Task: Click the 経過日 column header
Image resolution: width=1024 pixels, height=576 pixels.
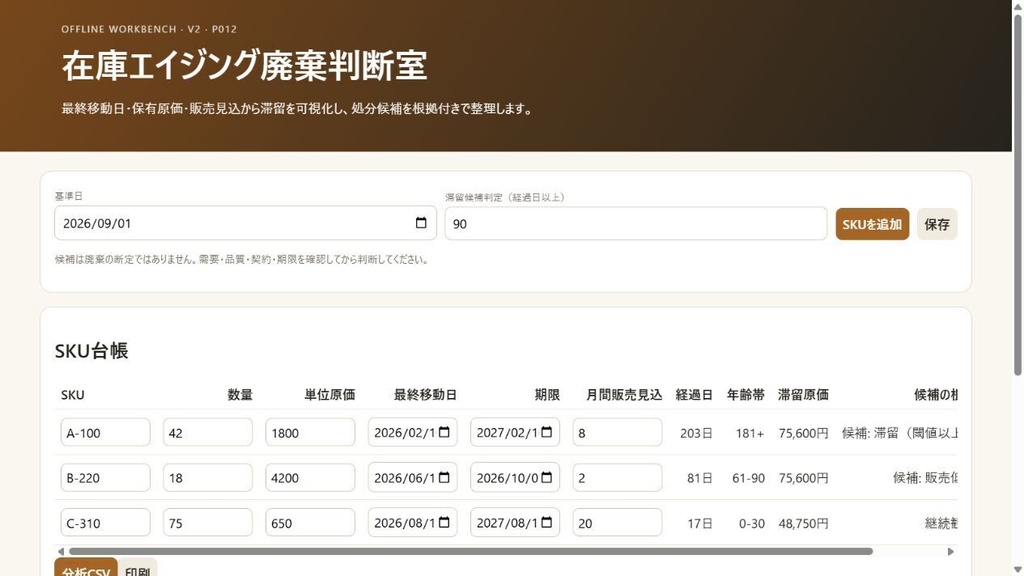Action: click(694, 394)
